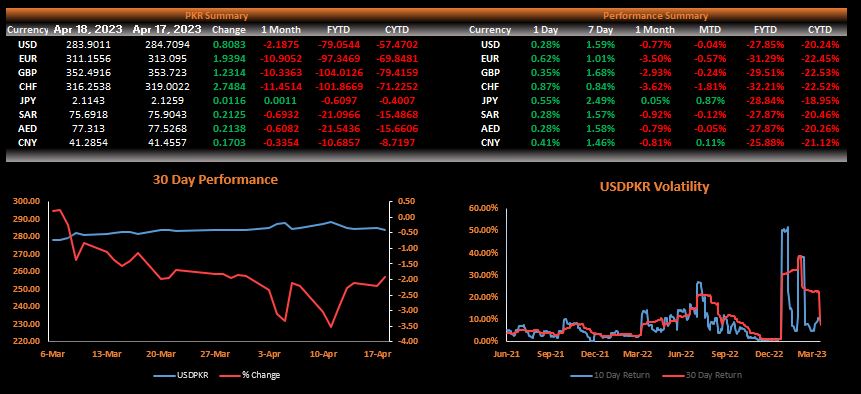
Task: Click the USDPKR Volatility chart title
Action: 653,187
